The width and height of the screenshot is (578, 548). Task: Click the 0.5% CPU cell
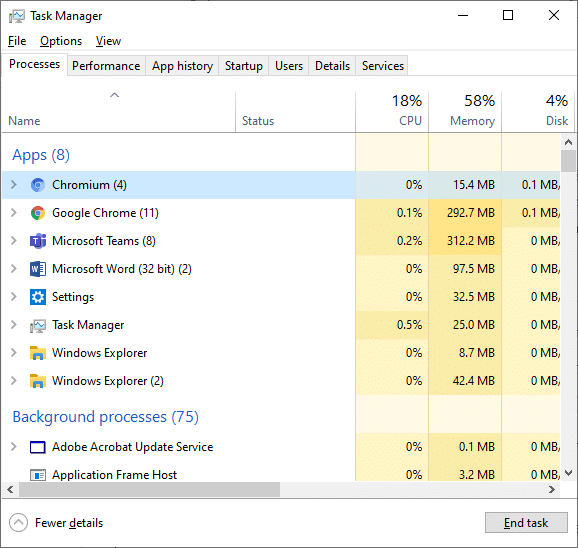tap(392, 325)
